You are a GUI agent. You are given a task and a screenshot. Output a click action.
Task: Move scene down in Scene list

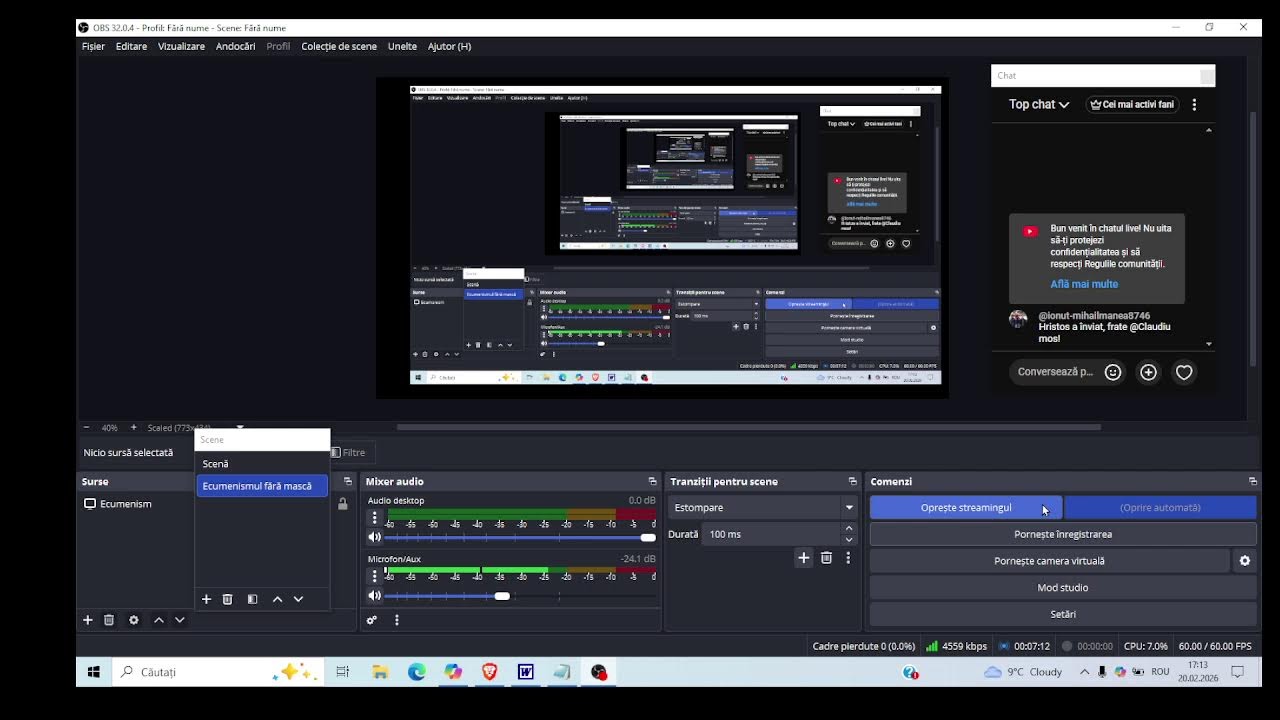298,599
